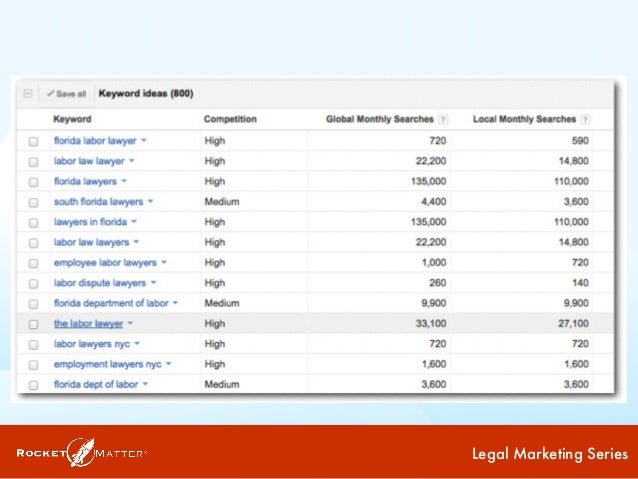Viewport: 638px width, 479px height.
Task: Click the collapse icon beside Save all
Action: pyautogui.click(x=28, y=94)
